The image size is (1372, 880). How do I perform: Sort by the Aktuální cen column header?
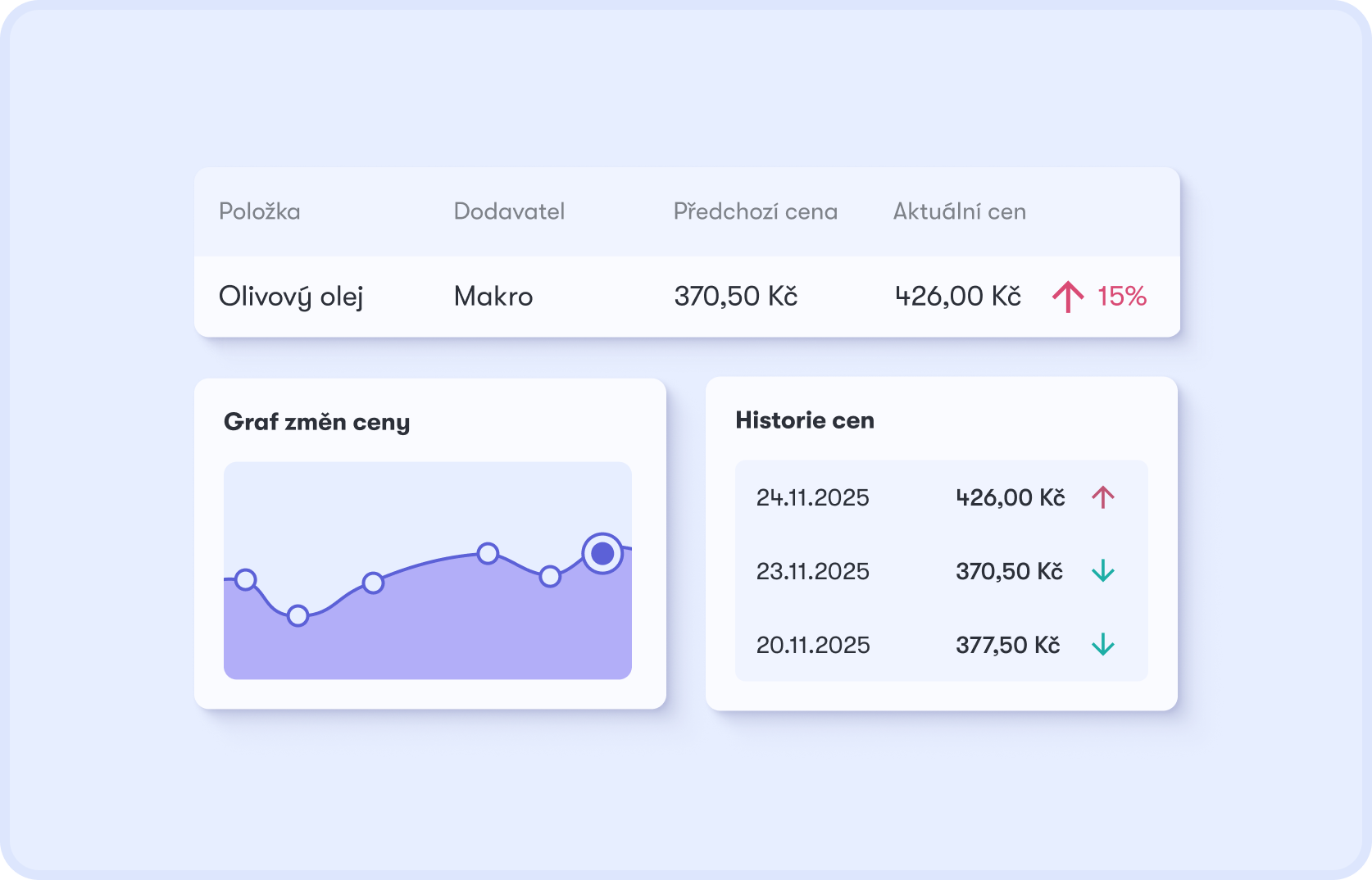(x=959, y=211)
